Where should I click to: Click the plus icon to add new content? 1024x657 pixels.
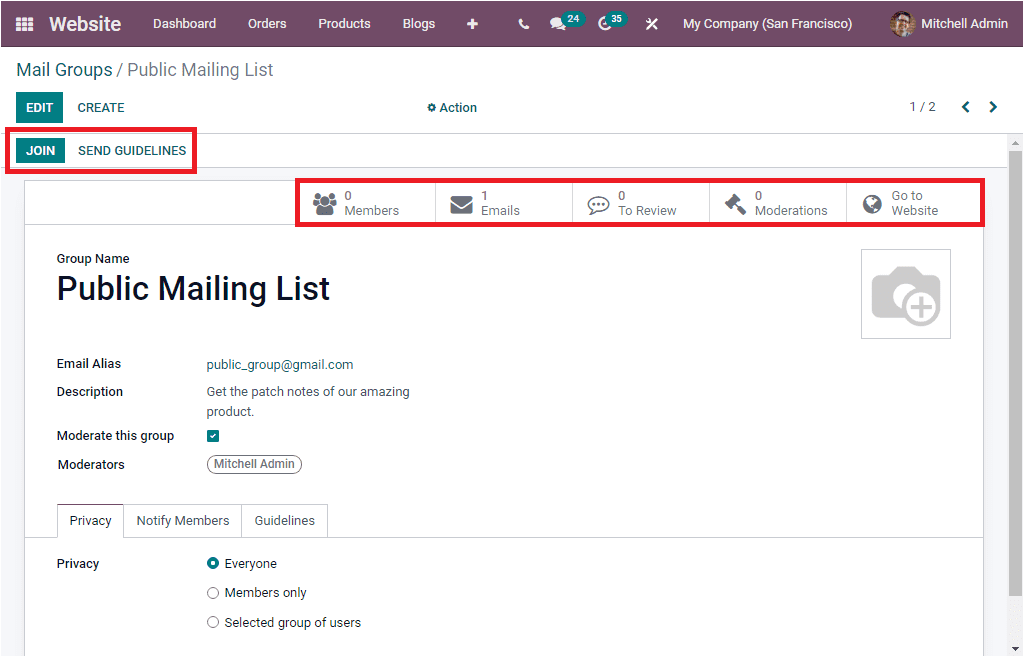click(472, 23)
